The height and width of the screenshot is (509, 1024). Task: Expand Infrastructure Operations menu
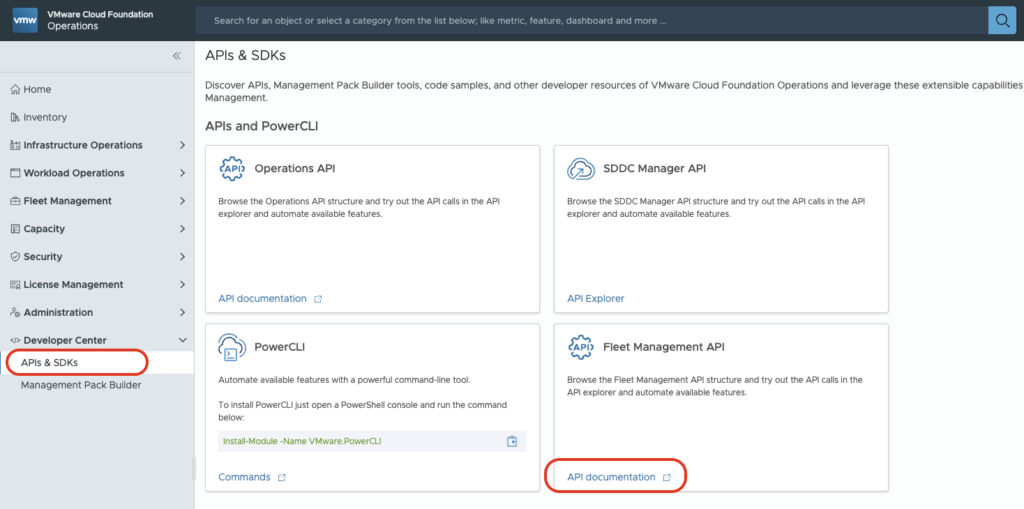point(182,145)
